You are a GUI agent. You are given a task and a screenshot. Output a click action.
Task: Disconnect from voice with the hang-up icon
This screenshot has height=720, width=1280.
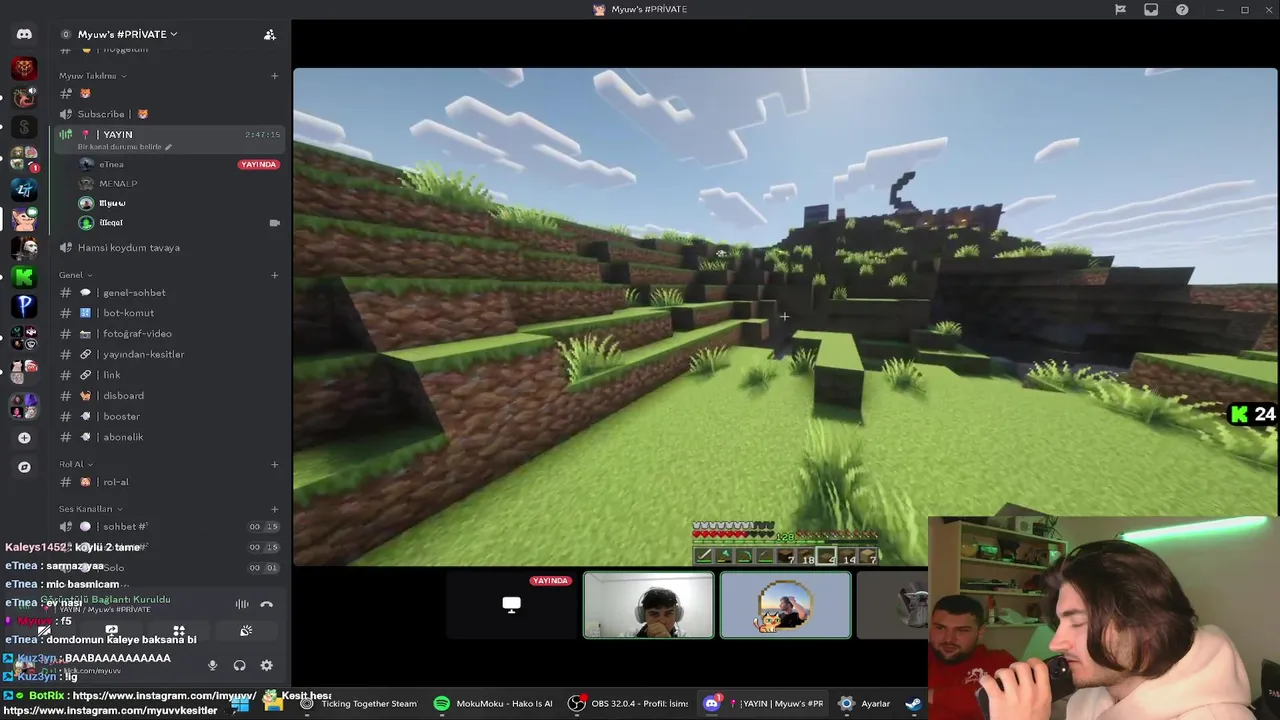266,604
